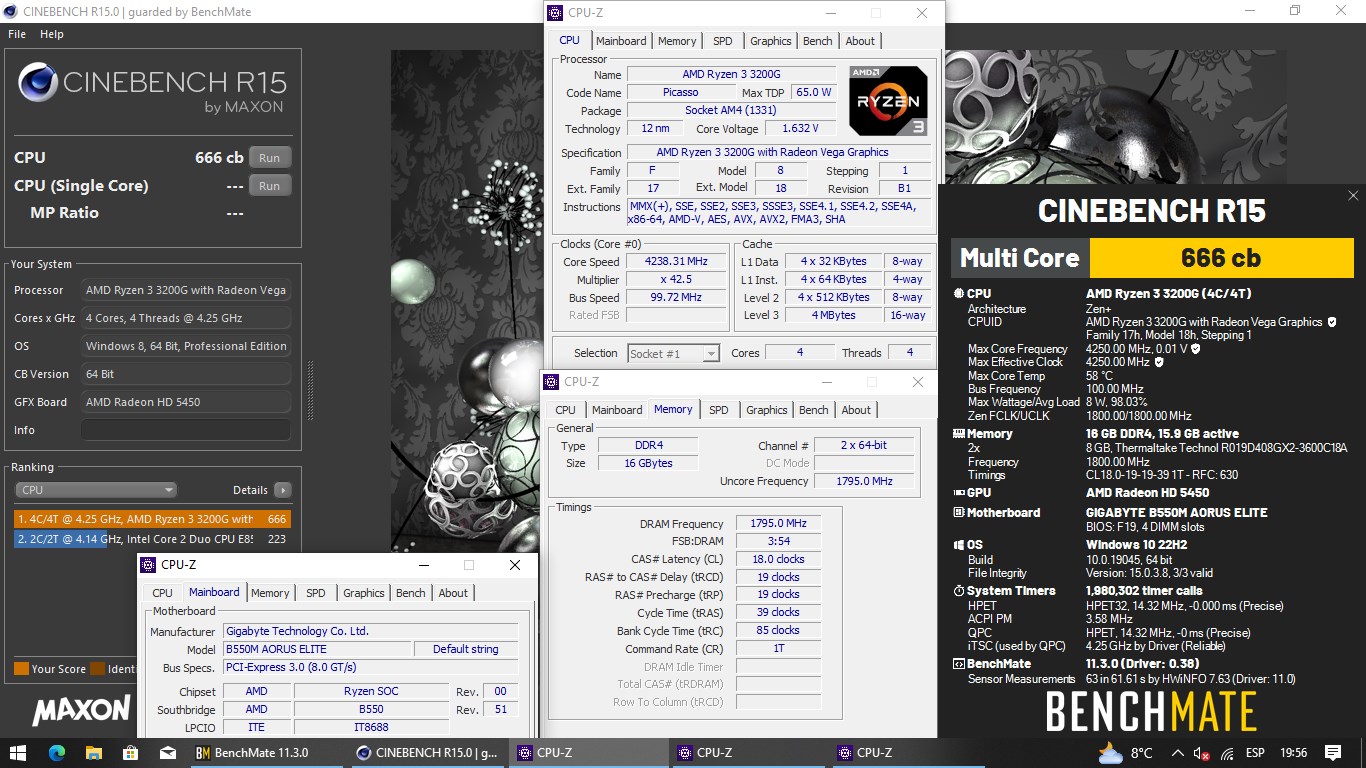Click CPU tab in the Memory timings CPU-Z window
1366x768 pixels.
coord(566,410)
